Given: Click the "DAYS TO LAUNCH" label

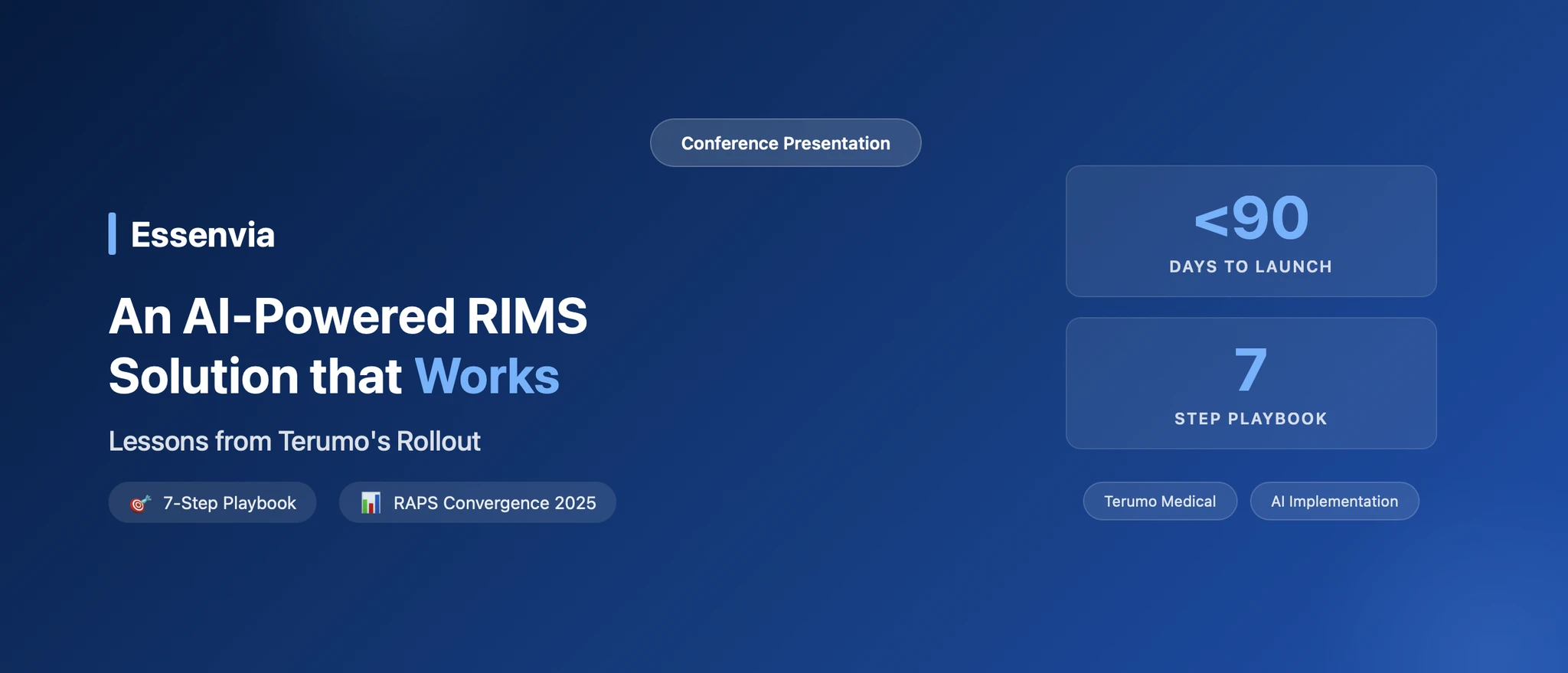Looking at the screenshot, I should tap(1251, 266).
